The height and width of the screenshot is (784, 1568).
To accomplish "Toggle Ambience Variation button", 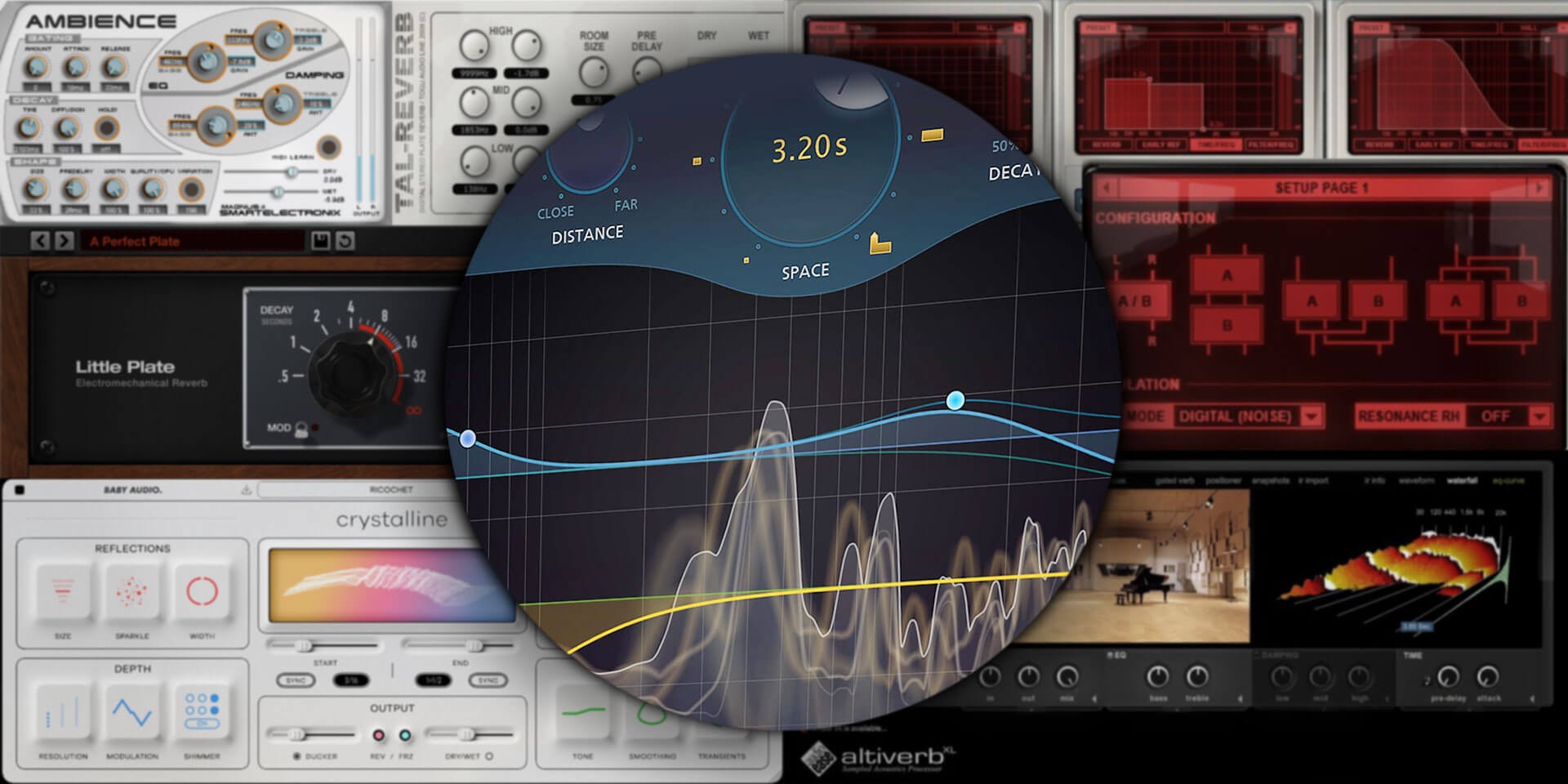I will pos(191,190).
